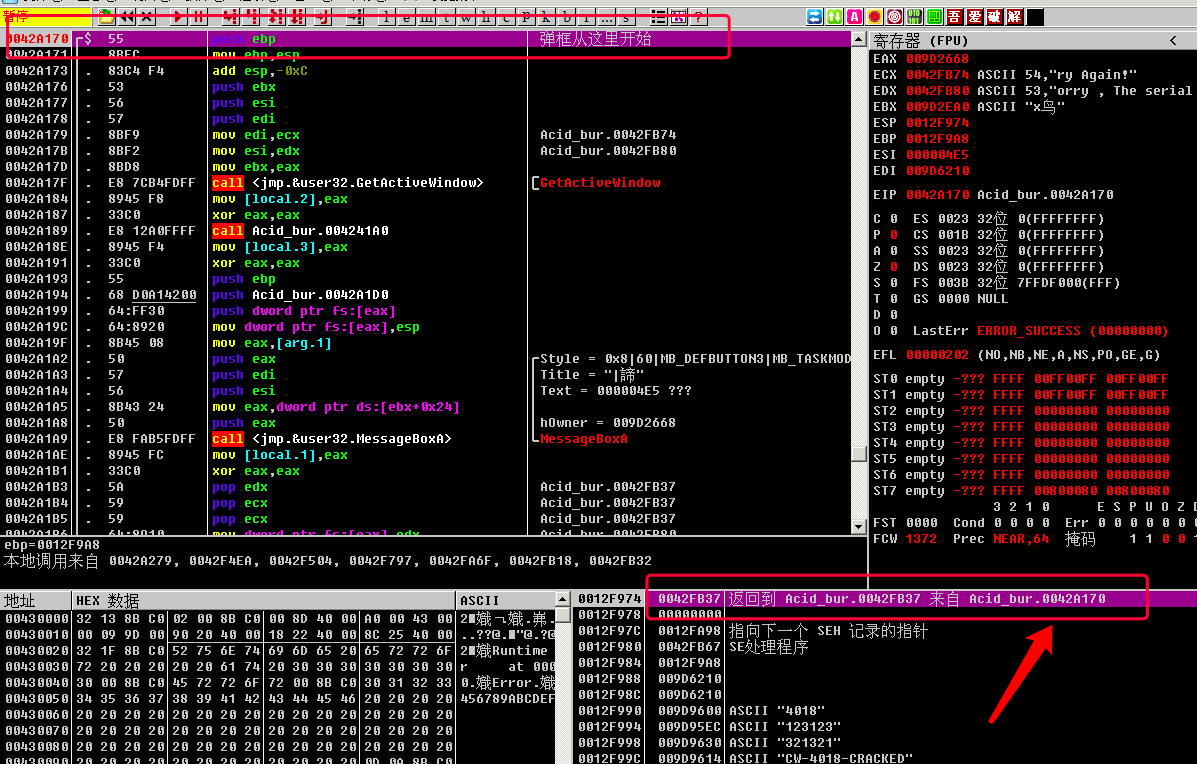
Task: Click the Step Over toolbar icon
Action: coord(251,17)
